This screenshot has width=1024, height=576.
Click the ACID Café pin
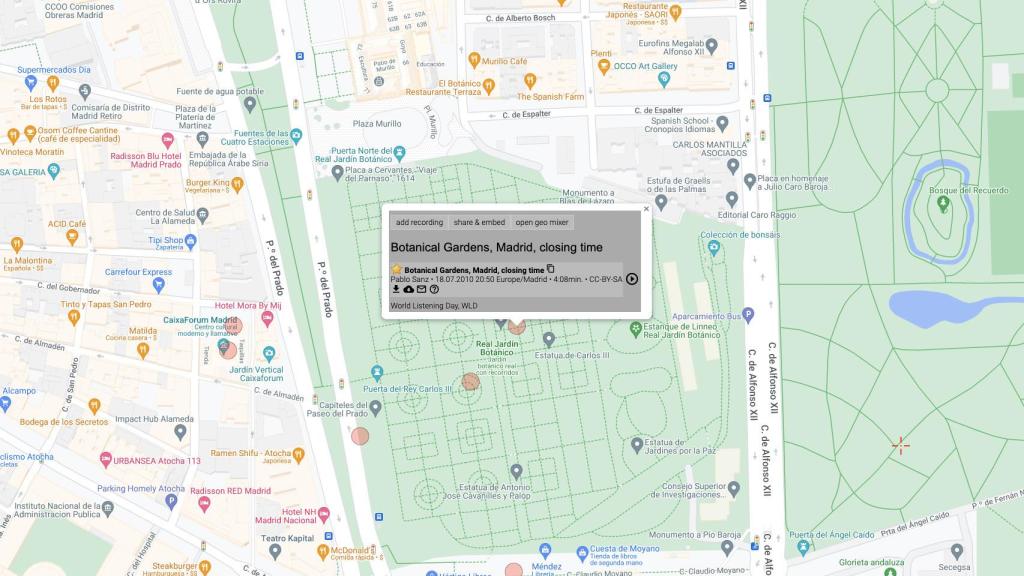72,236
